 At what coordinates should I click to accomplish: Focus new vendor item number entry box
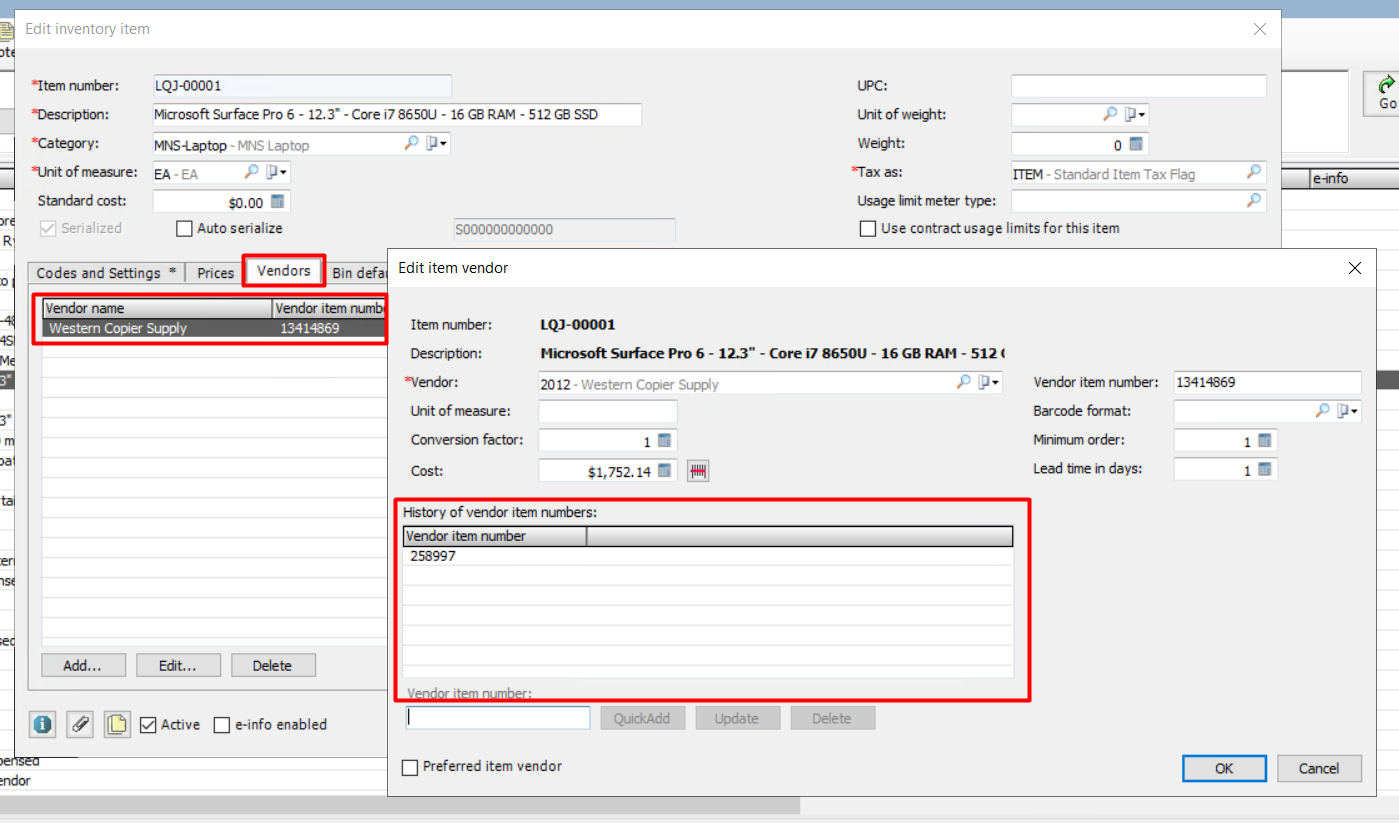498,718
